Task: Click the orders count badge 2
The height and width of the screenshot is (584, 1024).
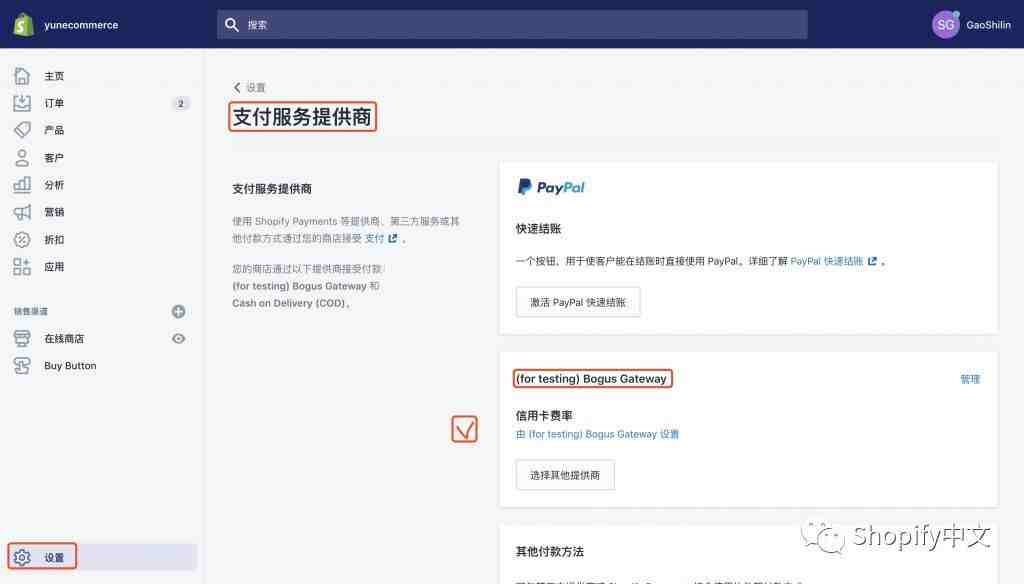Action: 181,103
